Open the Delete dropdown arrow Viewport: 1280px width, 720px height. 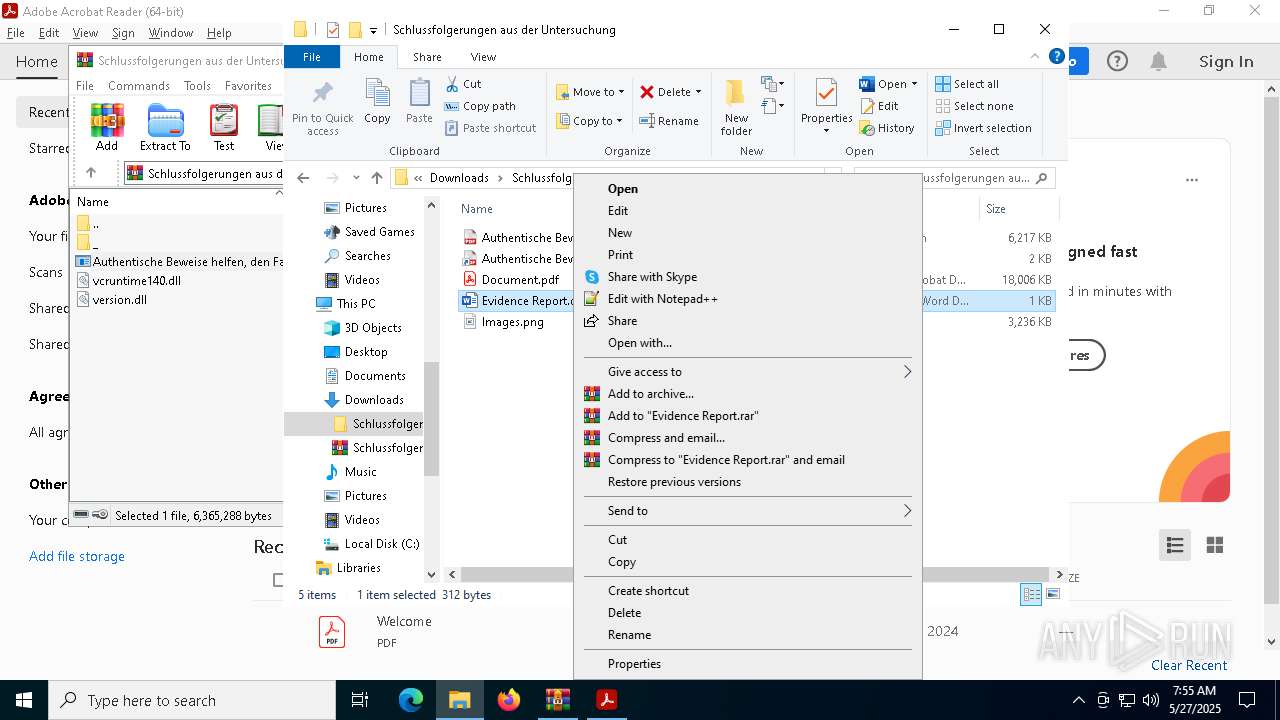coord(698,92)
